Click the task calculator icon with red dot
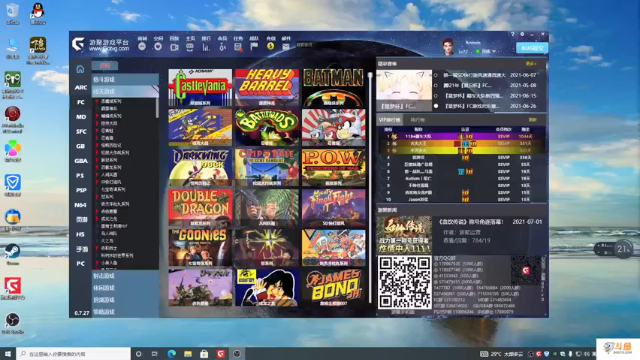Image resolution: width=640 pixels, height=360 pixels. pos(238,47)
